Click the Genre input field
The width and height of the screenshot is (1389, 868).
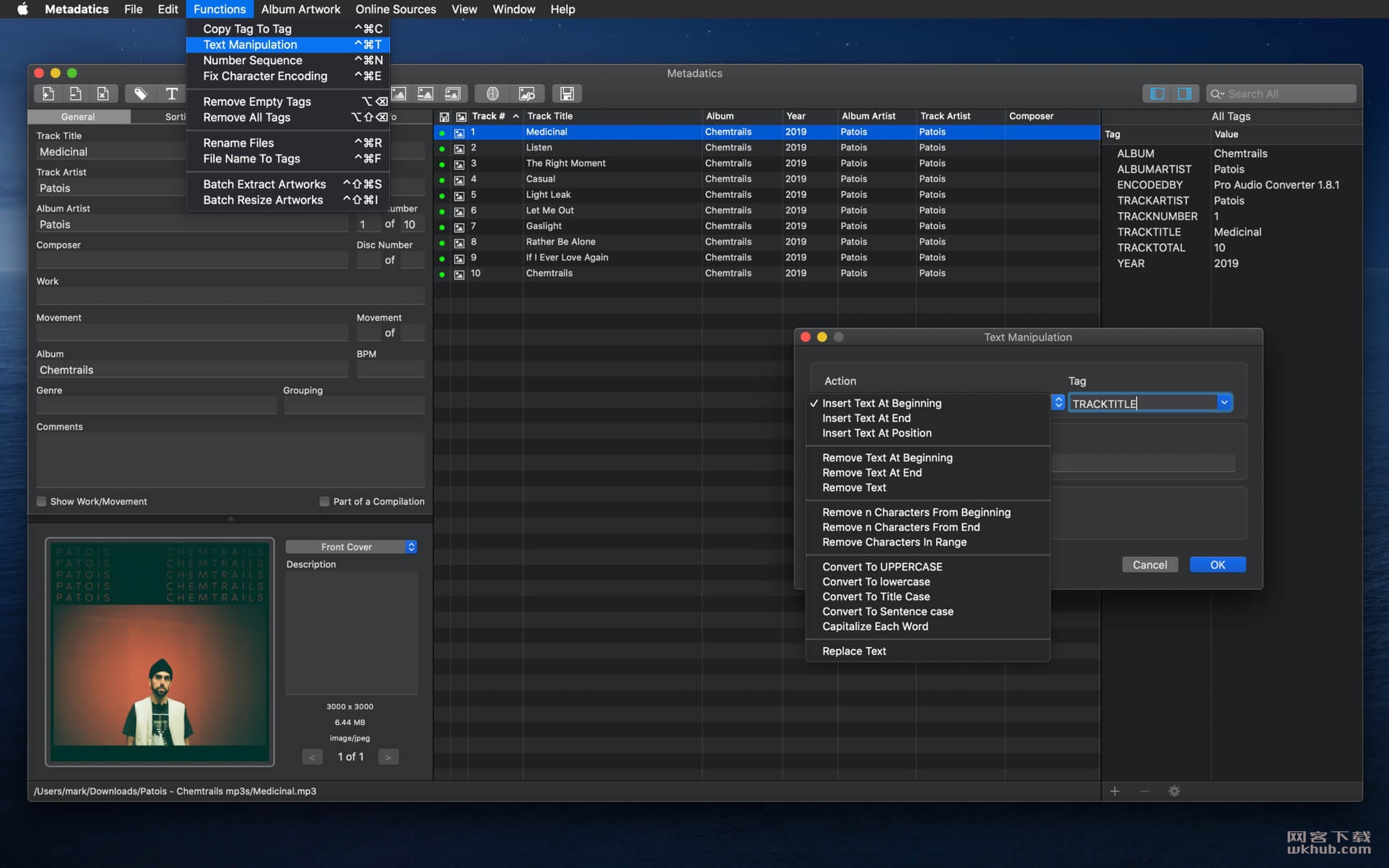pos(156,406)
